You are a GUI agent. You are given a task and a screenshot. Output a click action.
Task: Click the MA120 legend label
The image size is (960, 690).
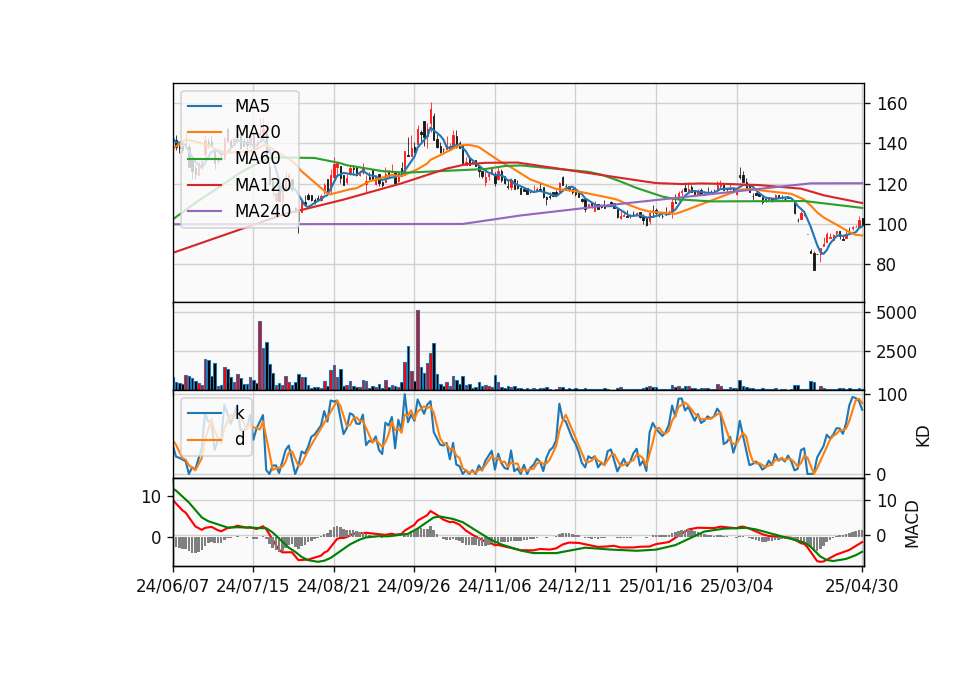tap(263, 184)
